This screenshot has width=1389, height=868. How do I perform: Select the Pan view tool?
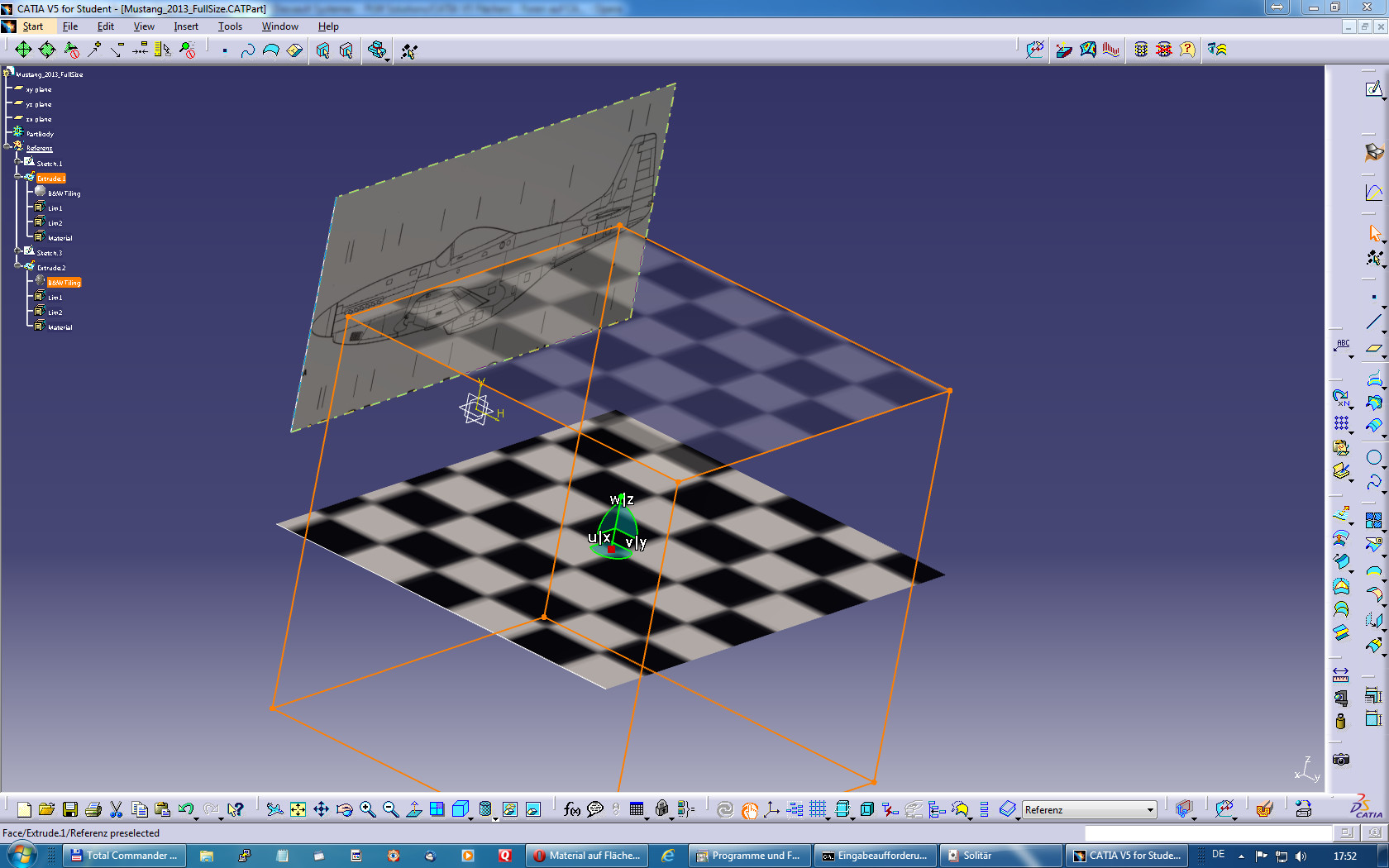coord(321,809)
